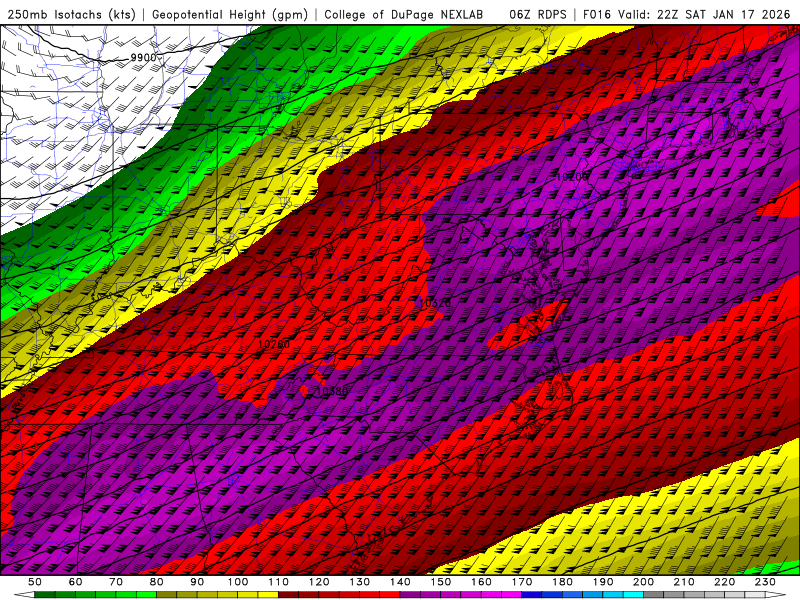The width and height of the screenshot is (800, 600).
Task: Click the 90 value on color scale
Action: coord(197,582)
